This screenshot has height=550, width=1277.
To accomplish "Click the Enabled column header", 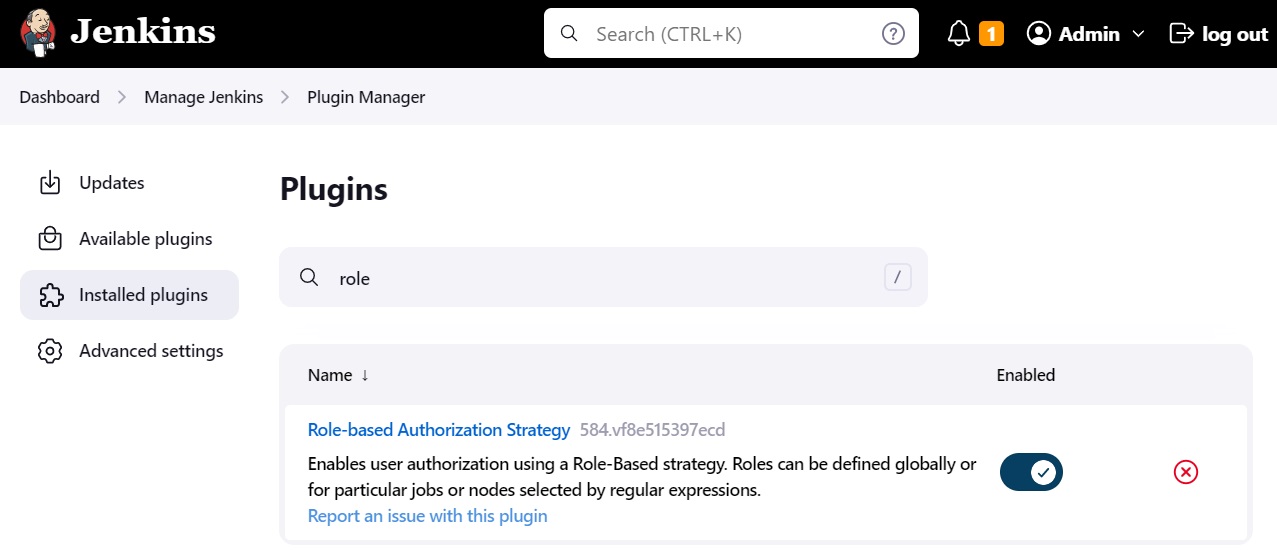I will (x=1026, y=375).
